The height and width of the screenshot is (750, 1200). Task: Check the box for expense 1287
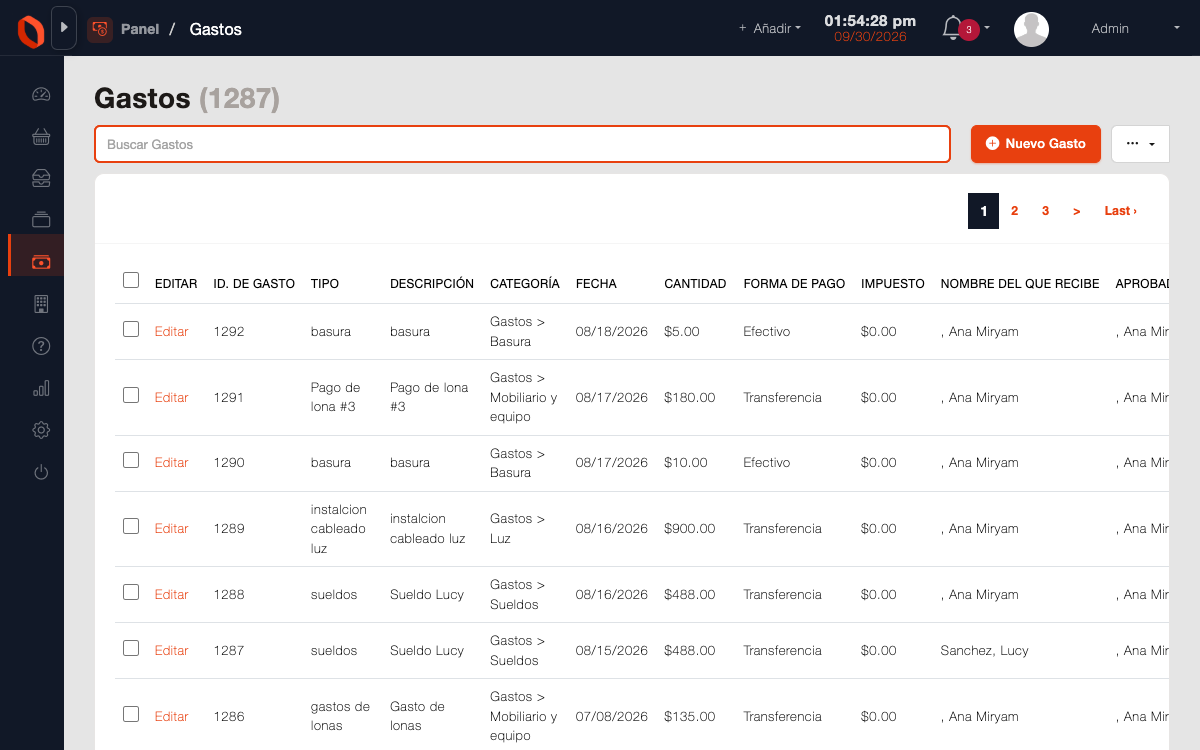(x=131, y=648)
